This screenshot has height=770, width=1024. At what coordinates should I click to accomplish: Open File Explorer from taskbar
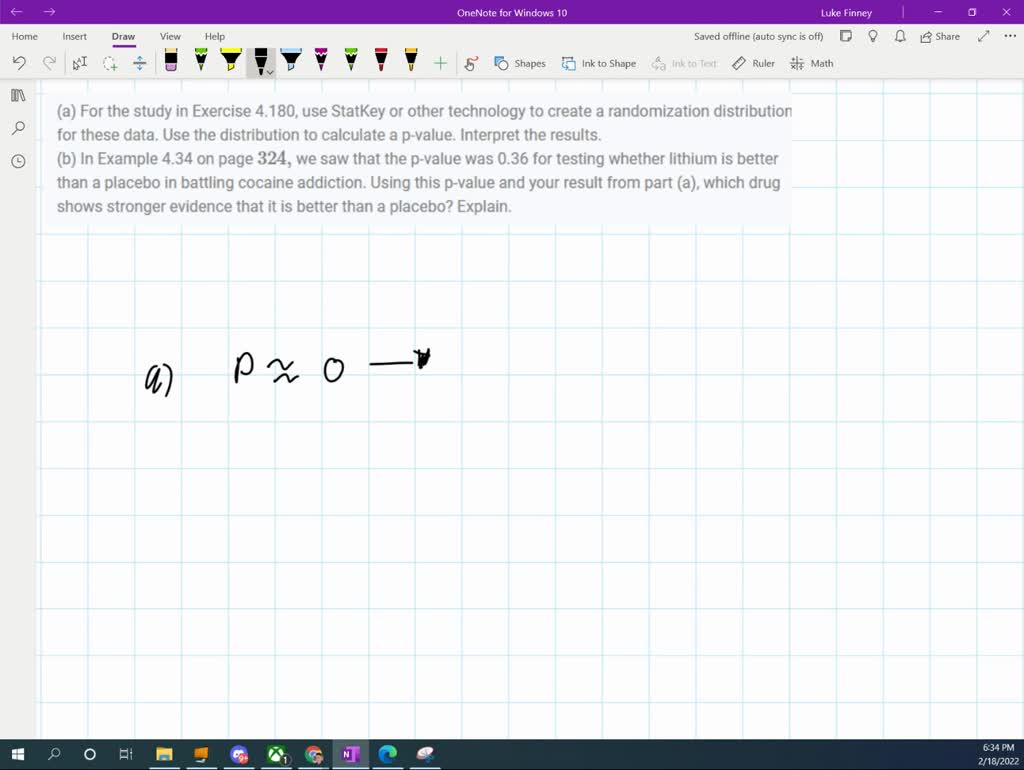point(164,754)
